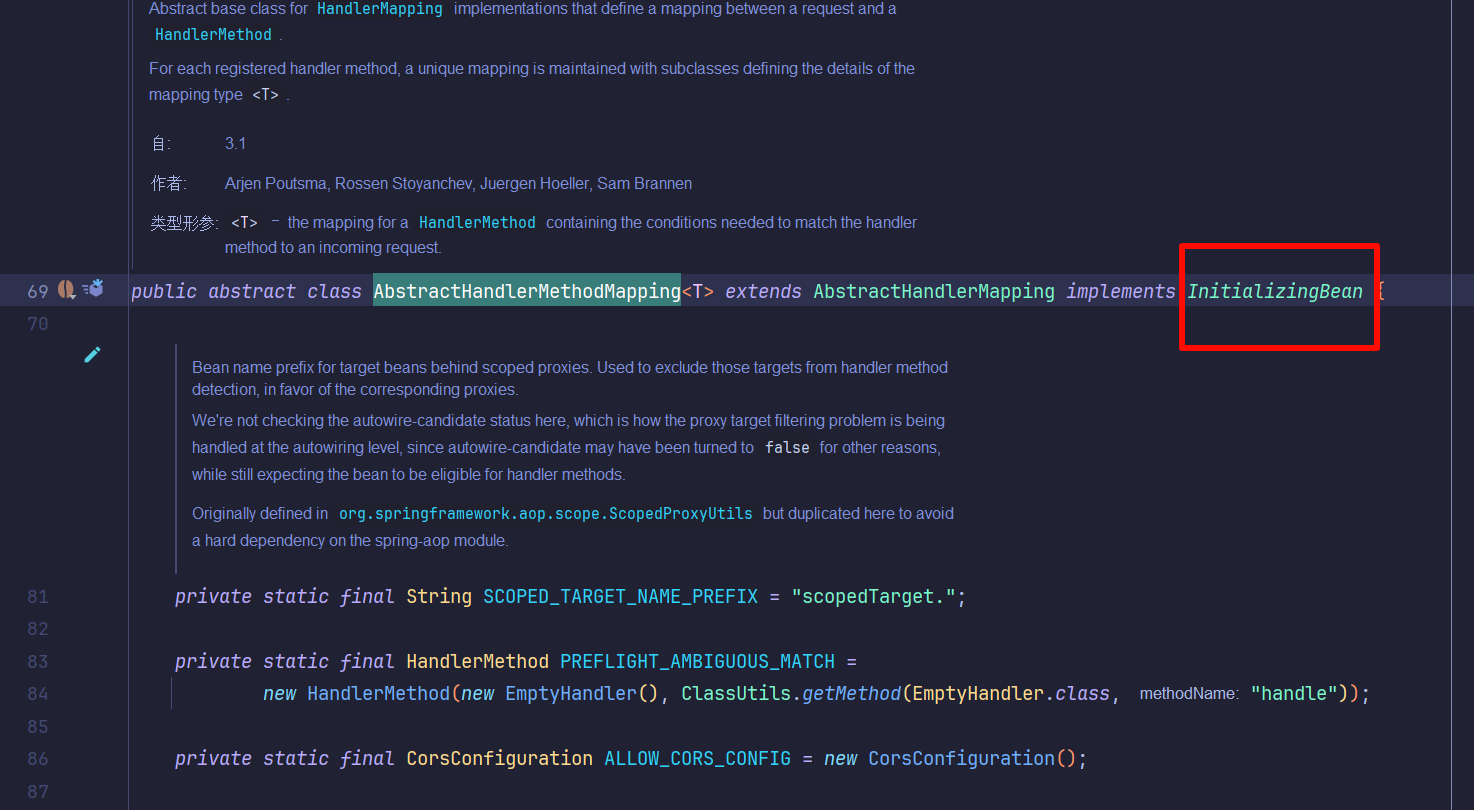Click the <T> code reference after 'mapping type'

[x=265, y=95]
